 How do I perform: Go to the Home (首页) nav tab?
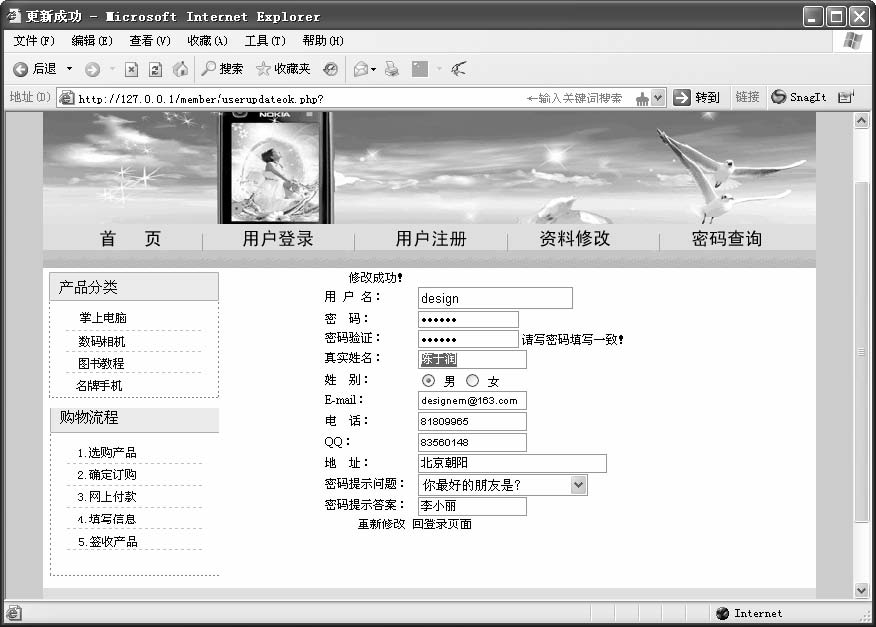tap(130, 239)
